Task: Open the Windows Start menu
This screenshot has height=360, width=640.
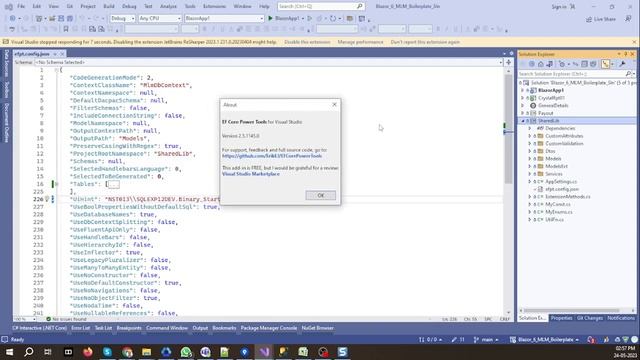Action: coord(9,352)
